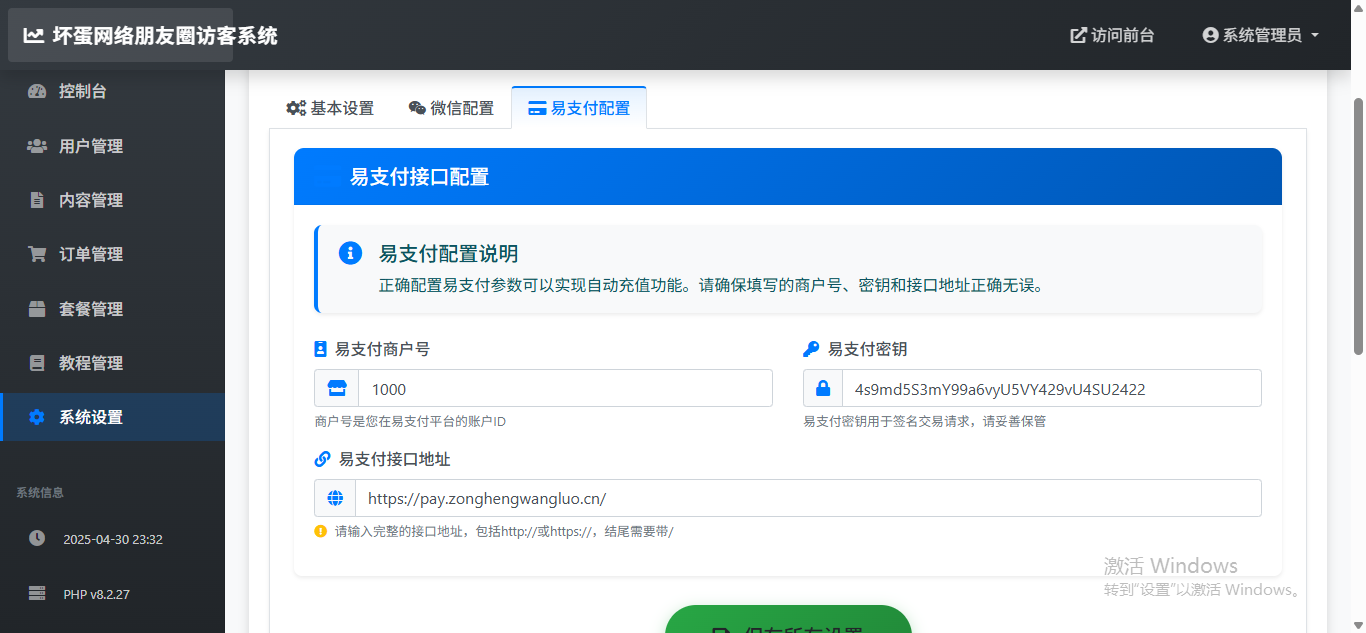Click the 易支付密钥 field label
The width and height of the screenshot is (1366, 633).
pyautogui.click(x=867, y=349)
